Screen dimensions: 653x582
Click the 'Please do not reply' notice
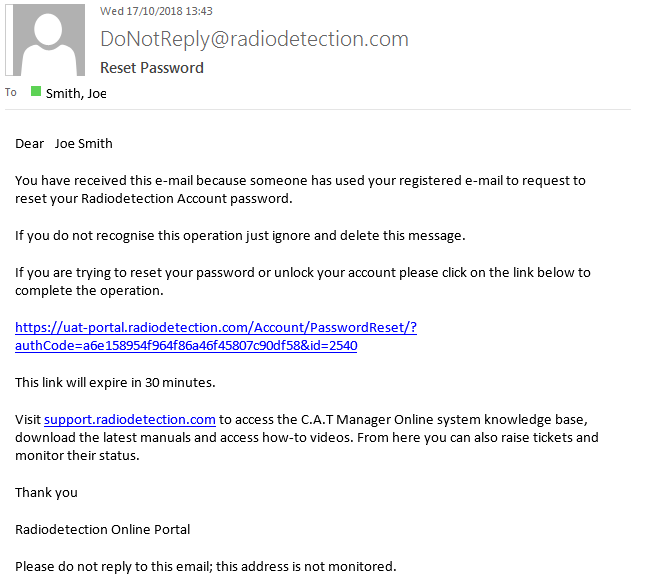point(206,567)
